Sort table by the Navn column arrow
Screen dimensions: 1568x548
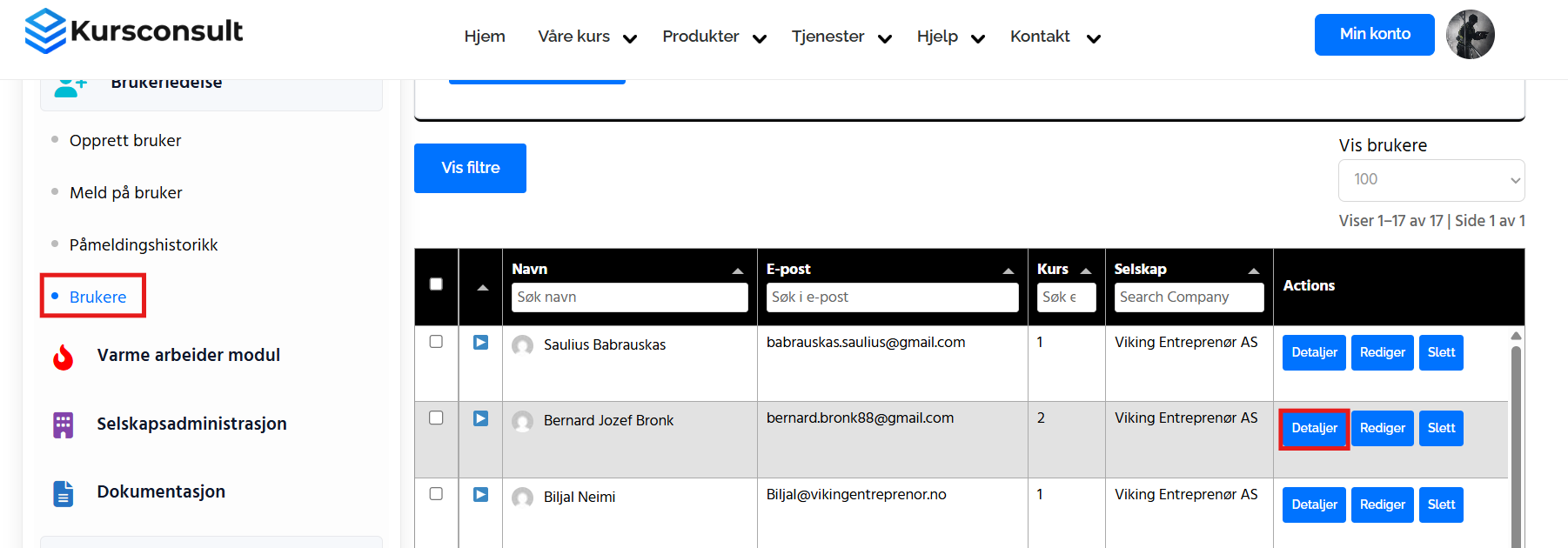[738, 271]
